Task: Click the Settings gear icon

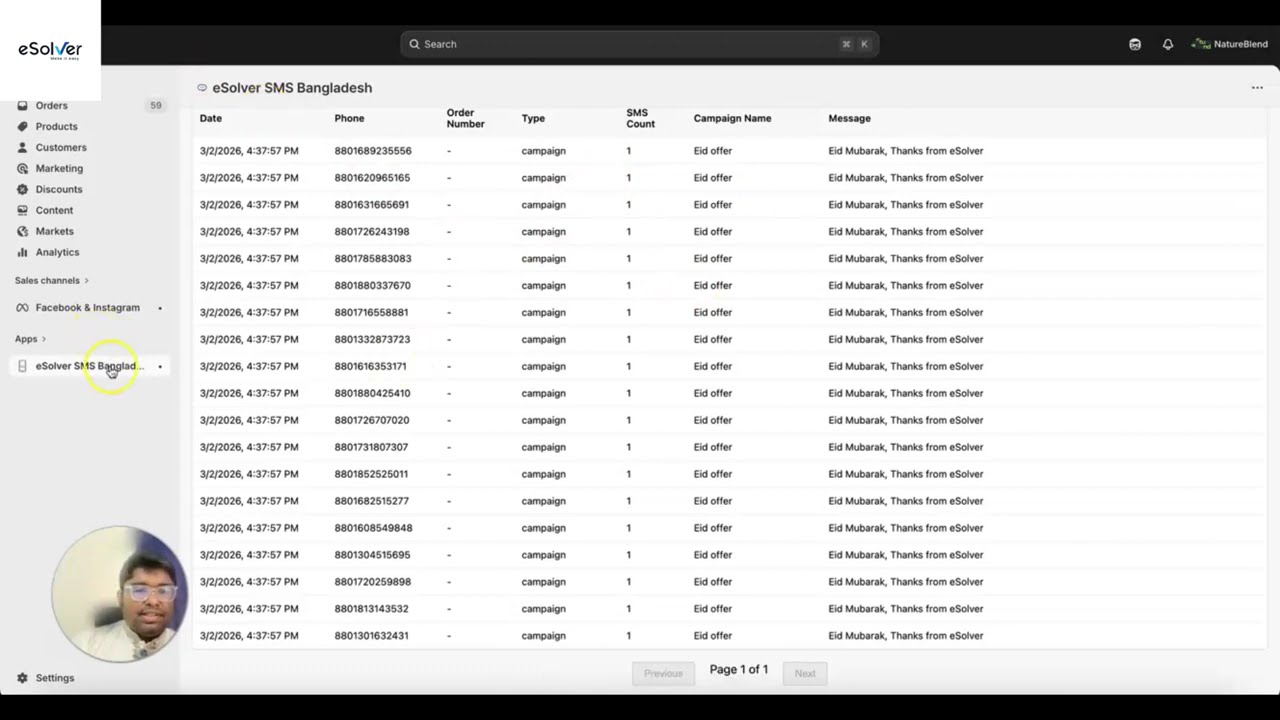Action: (22, 678)
